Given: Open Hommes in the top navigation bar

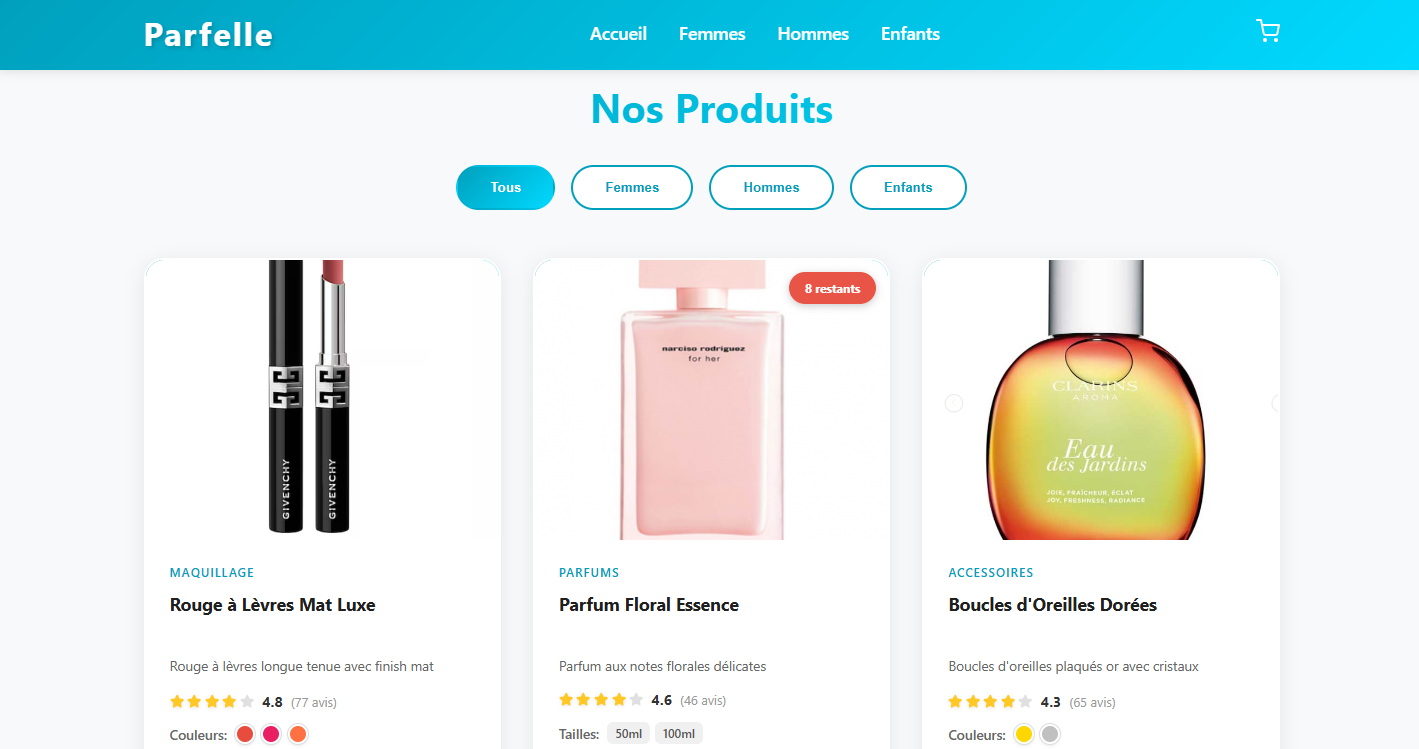Looking at the screenshot, I should click(x=813, y=34).
